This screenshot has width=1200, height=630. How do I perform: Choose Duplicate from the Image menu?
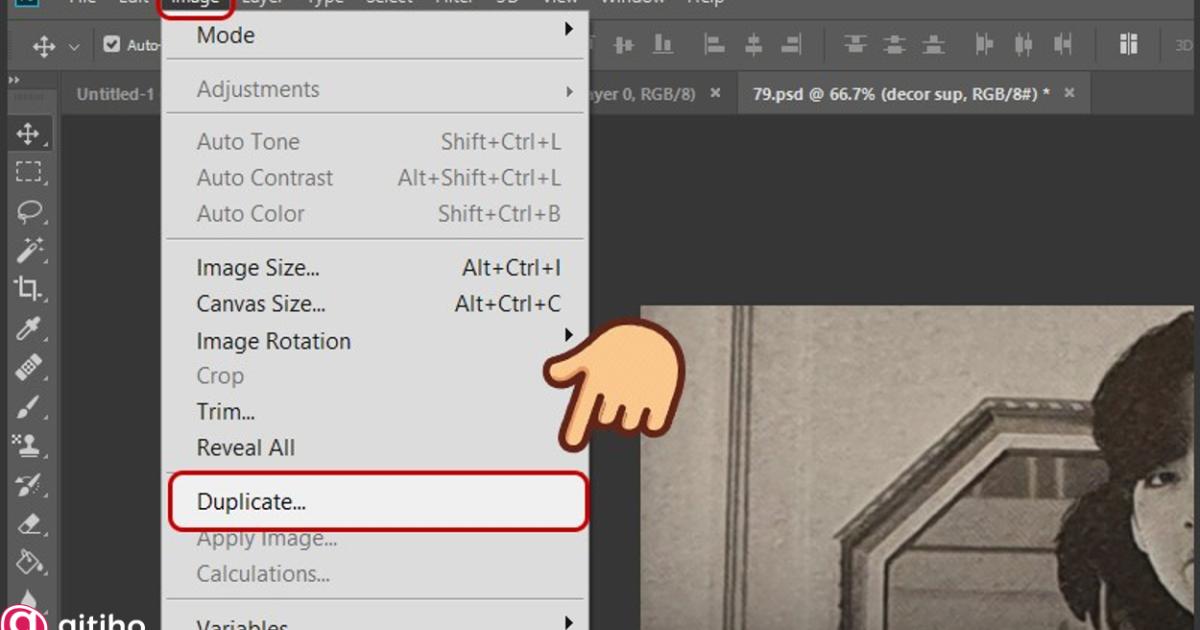point(378,502)
